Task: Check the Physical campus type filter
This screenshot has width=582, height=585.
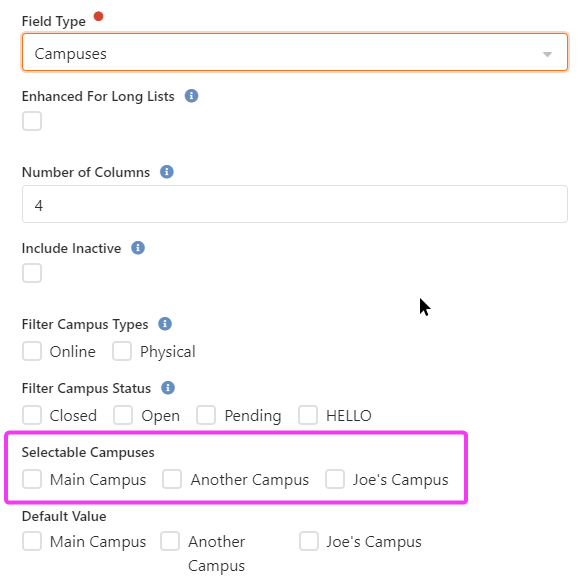Action: pos(122,351)
